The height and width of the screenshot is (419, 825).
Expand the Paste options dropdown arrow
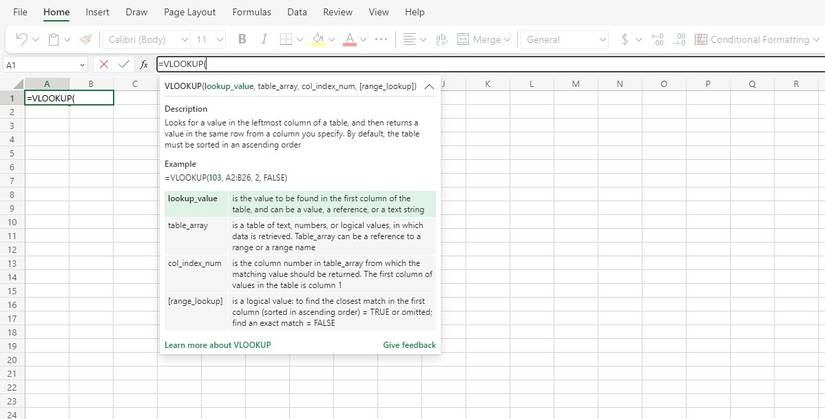point(67,39)
